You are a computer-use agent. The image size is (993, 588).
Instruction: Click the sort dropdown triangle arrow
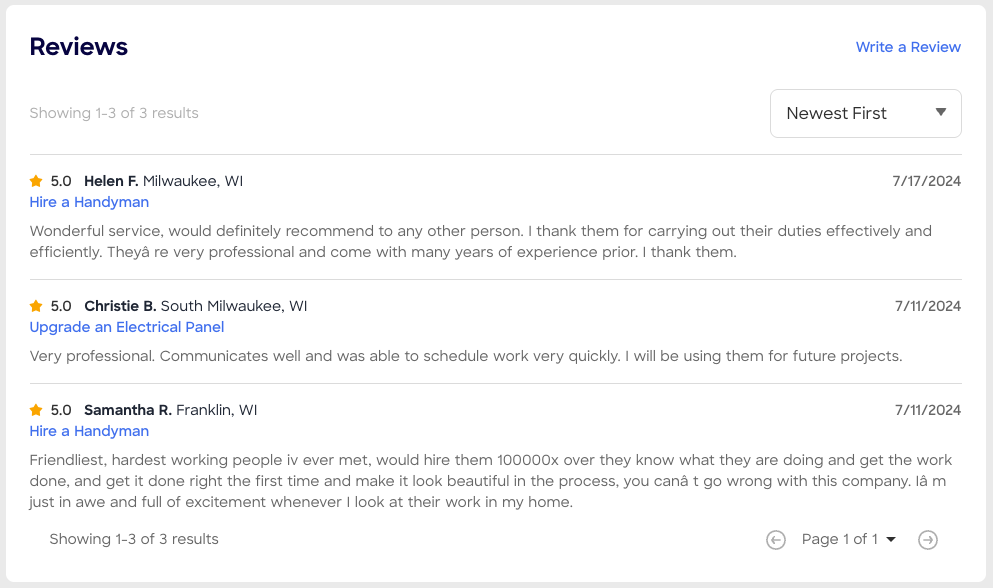(941, 113)
